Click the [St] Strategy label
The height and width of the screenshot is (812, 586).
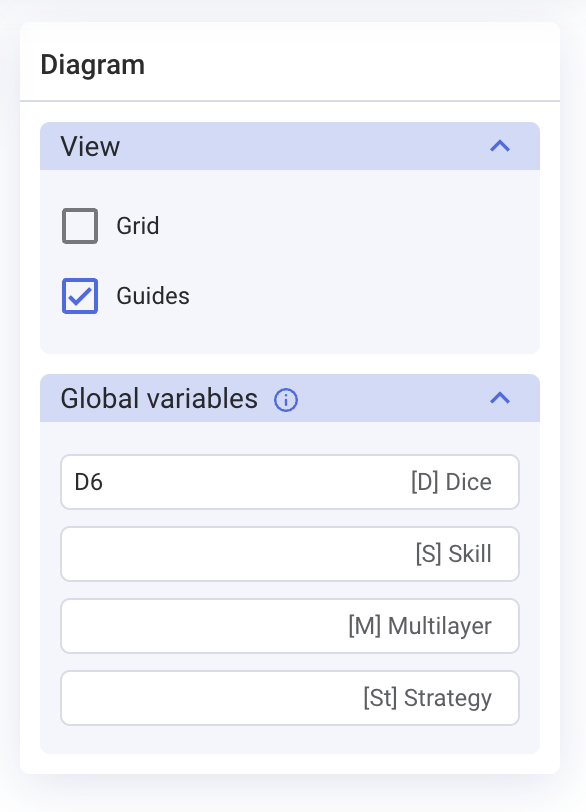pyautogui.click(x=428, y=698)
